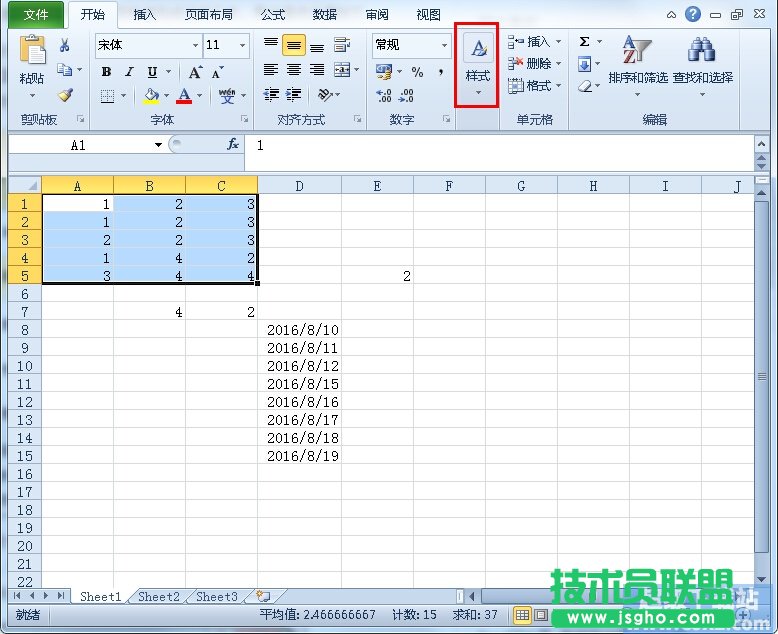This screenshot has height=634, width=778.
Task: Click insert new worksheet icon
Action: point(264,596)
